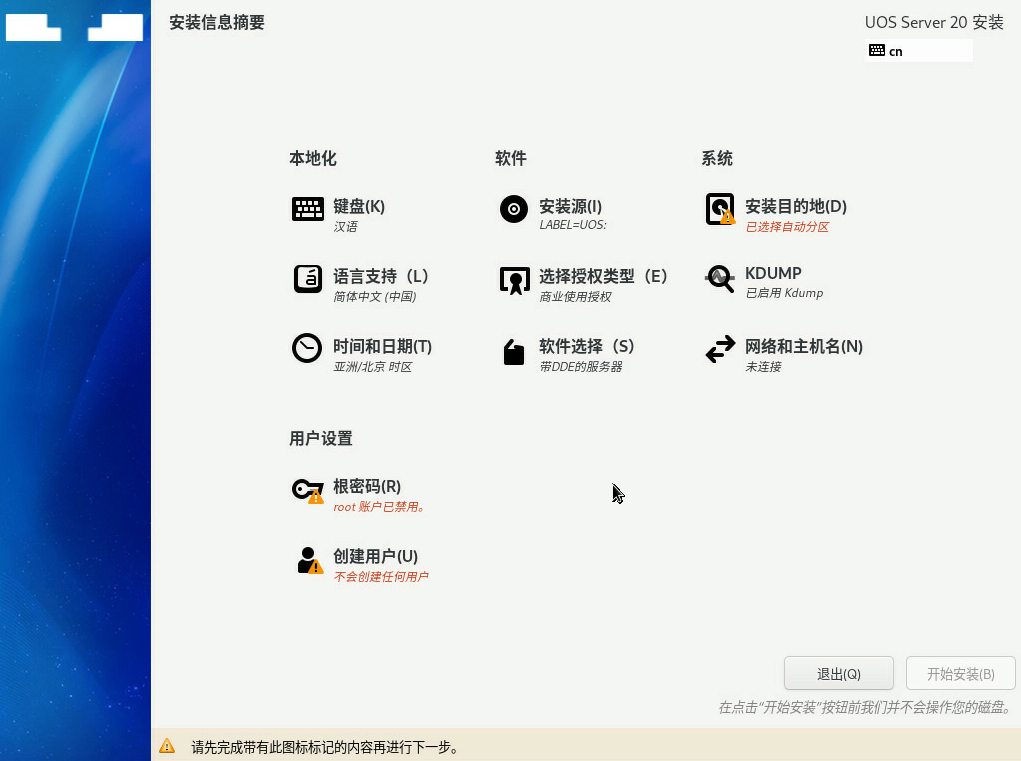Click the status text 带DDE的服务器

point(581,367)
